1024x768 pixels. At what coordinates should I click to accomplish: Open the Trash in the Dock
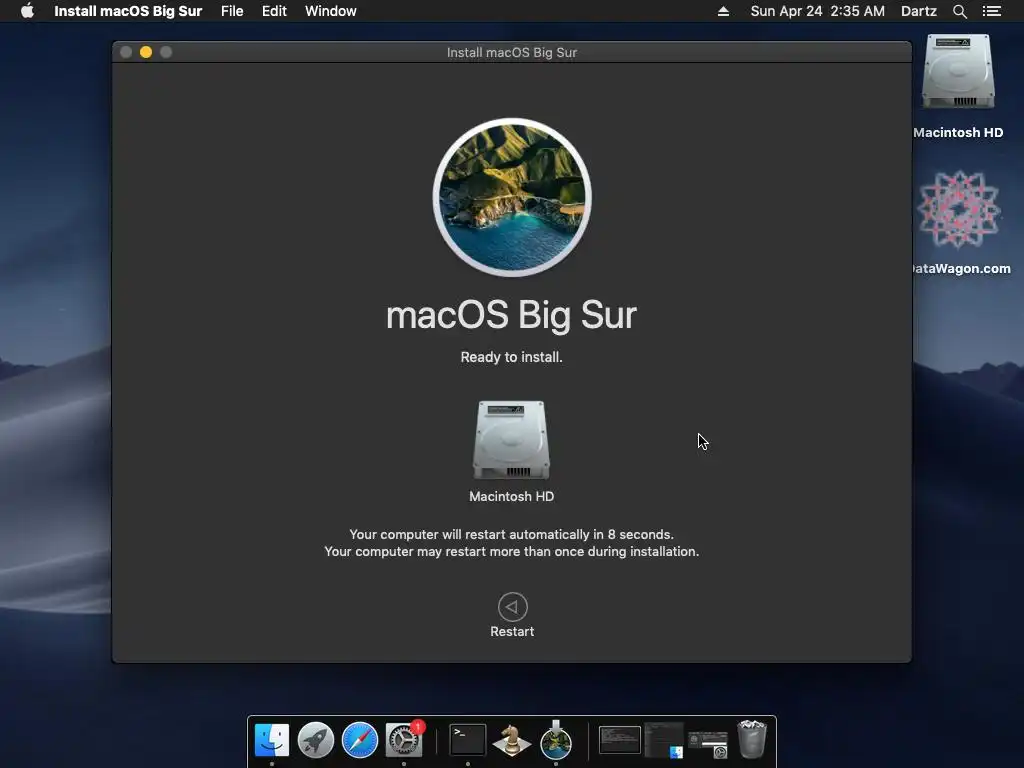pyautogui.click(x=752, y=739)
